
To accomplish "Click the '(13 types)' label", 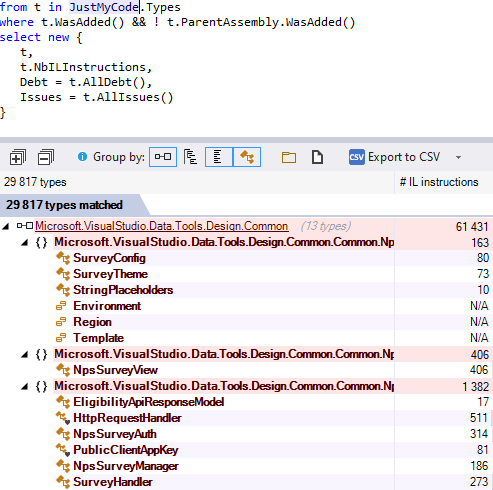I will pyautogui.click(x=326, y=226).
